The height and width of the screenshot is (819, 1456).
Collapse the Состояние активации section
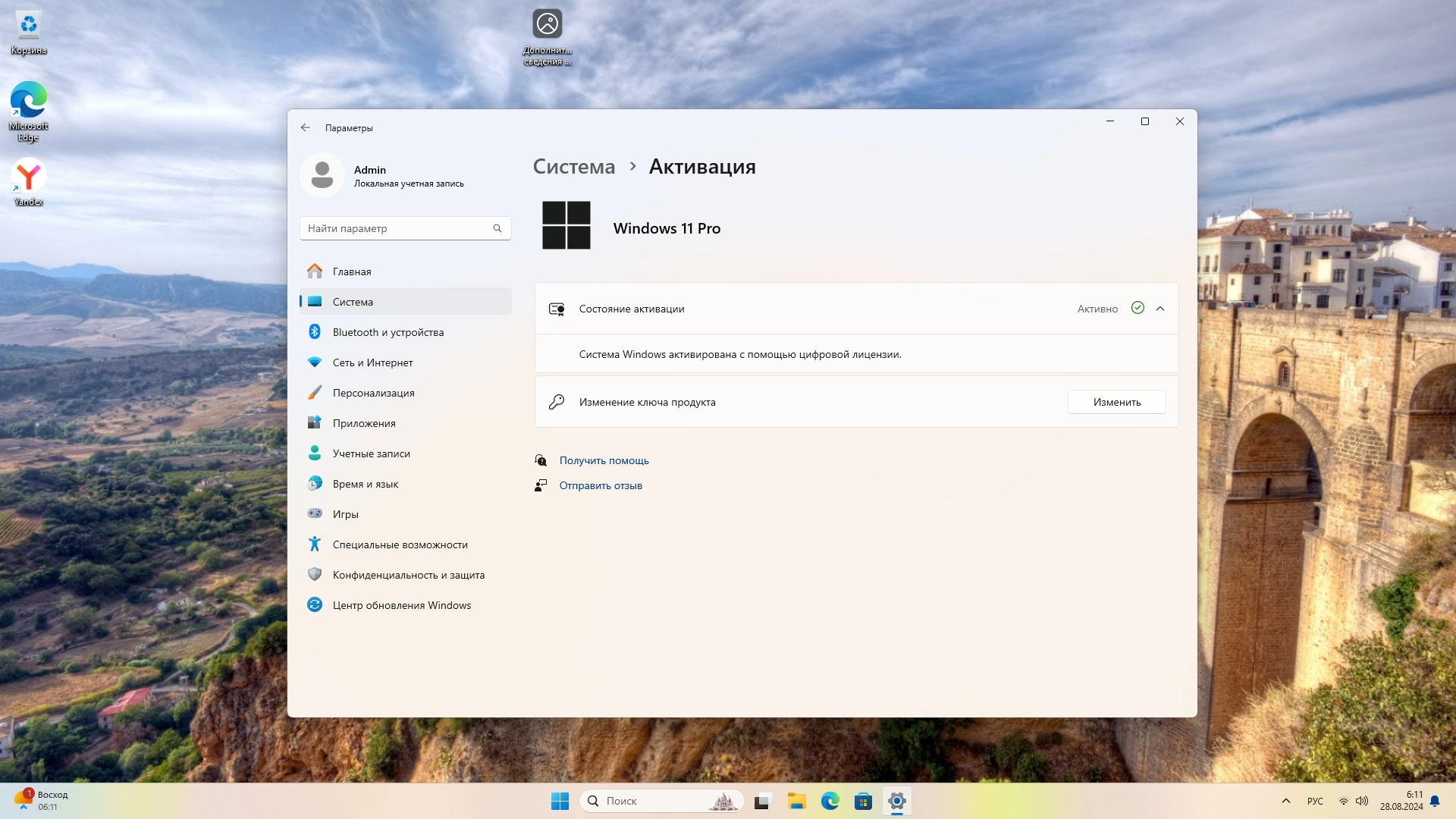[x=1159, y=309]
